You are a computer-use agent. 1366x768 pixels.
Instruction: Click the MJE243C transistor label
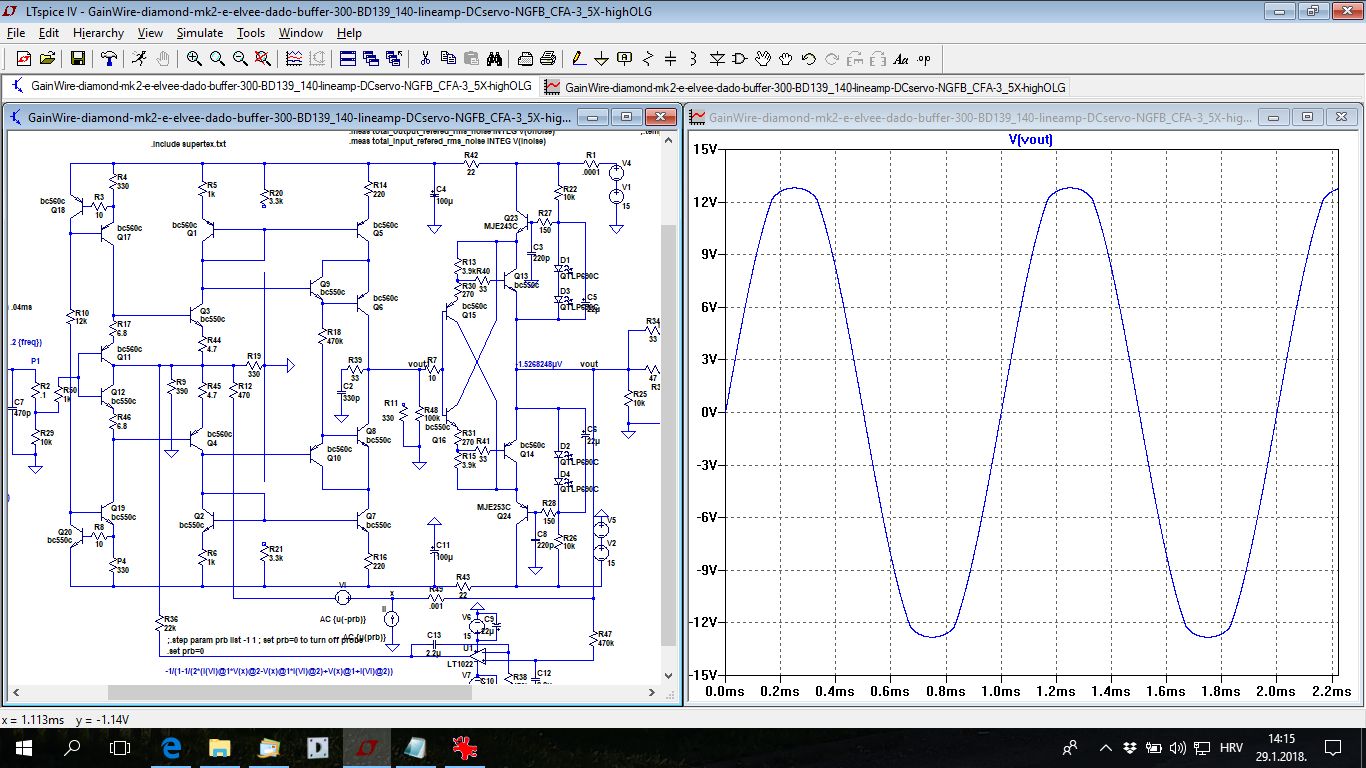(501, 226)
